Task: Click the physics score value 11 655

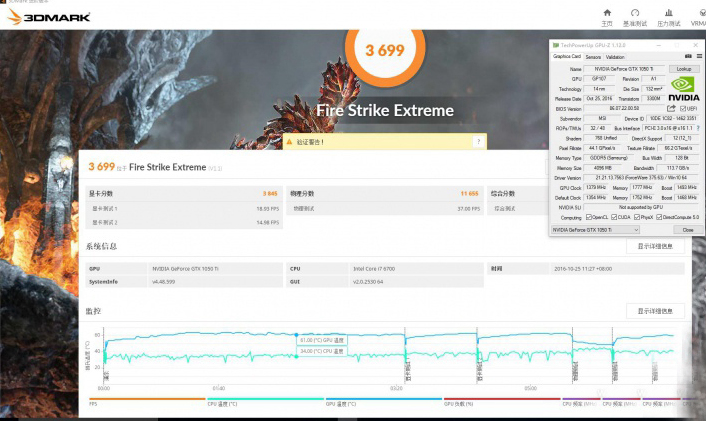Action: (x=469, y=194)
